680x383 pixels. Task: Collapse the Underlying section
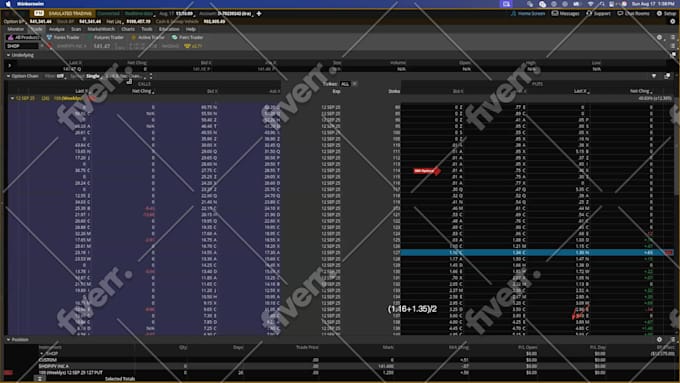point(8,55)
